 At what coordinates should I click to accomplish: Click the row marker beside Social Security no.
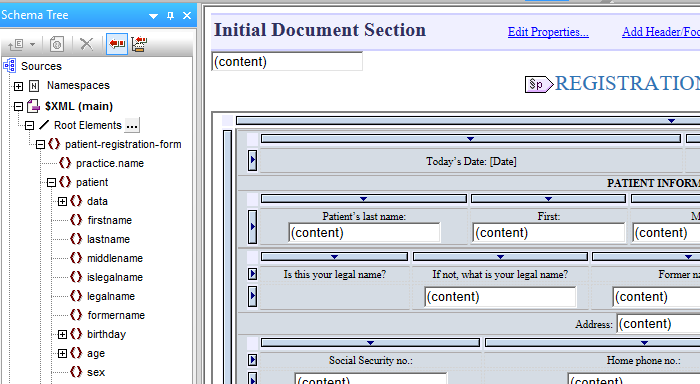coord(252,360)
